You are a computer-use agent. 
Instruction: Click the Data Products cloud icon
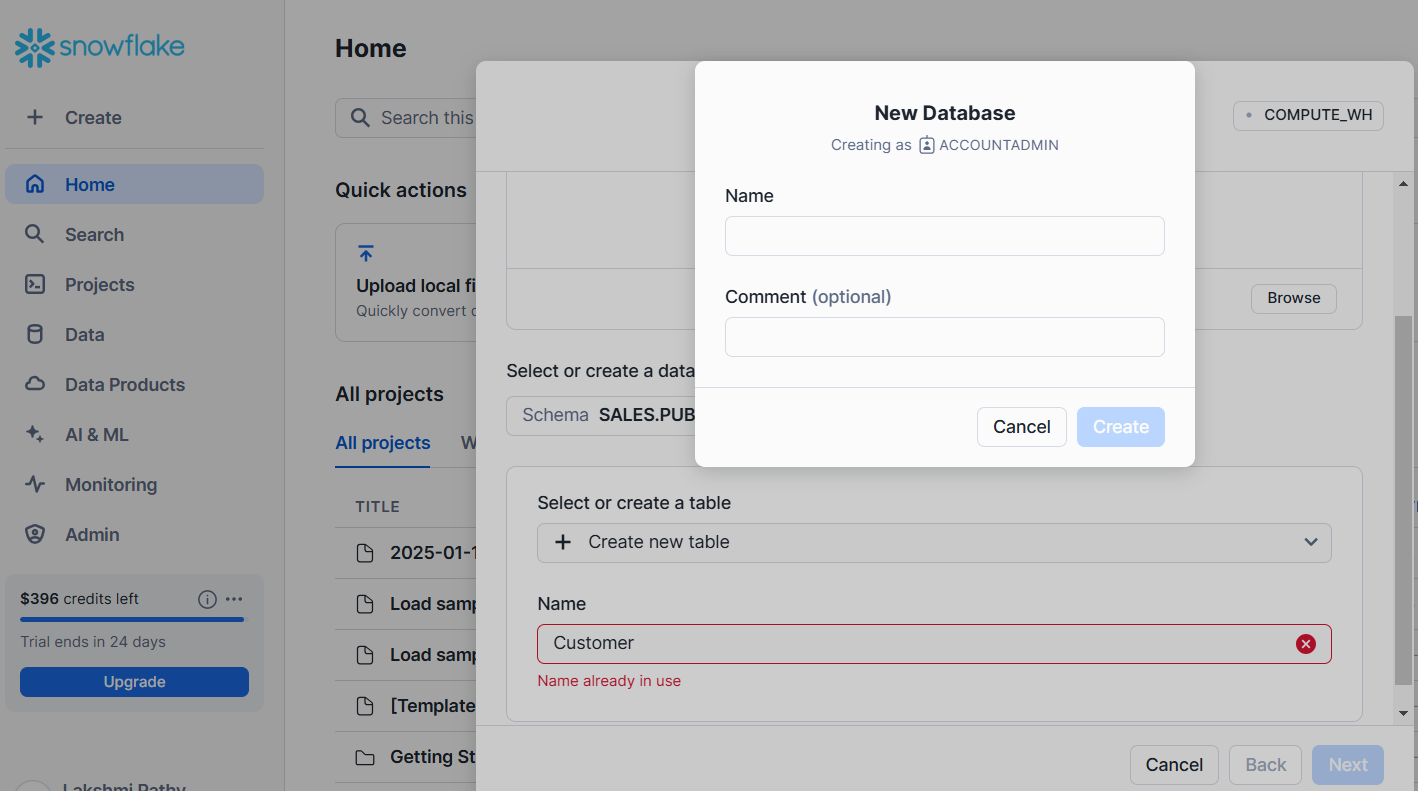coord(35,384)
